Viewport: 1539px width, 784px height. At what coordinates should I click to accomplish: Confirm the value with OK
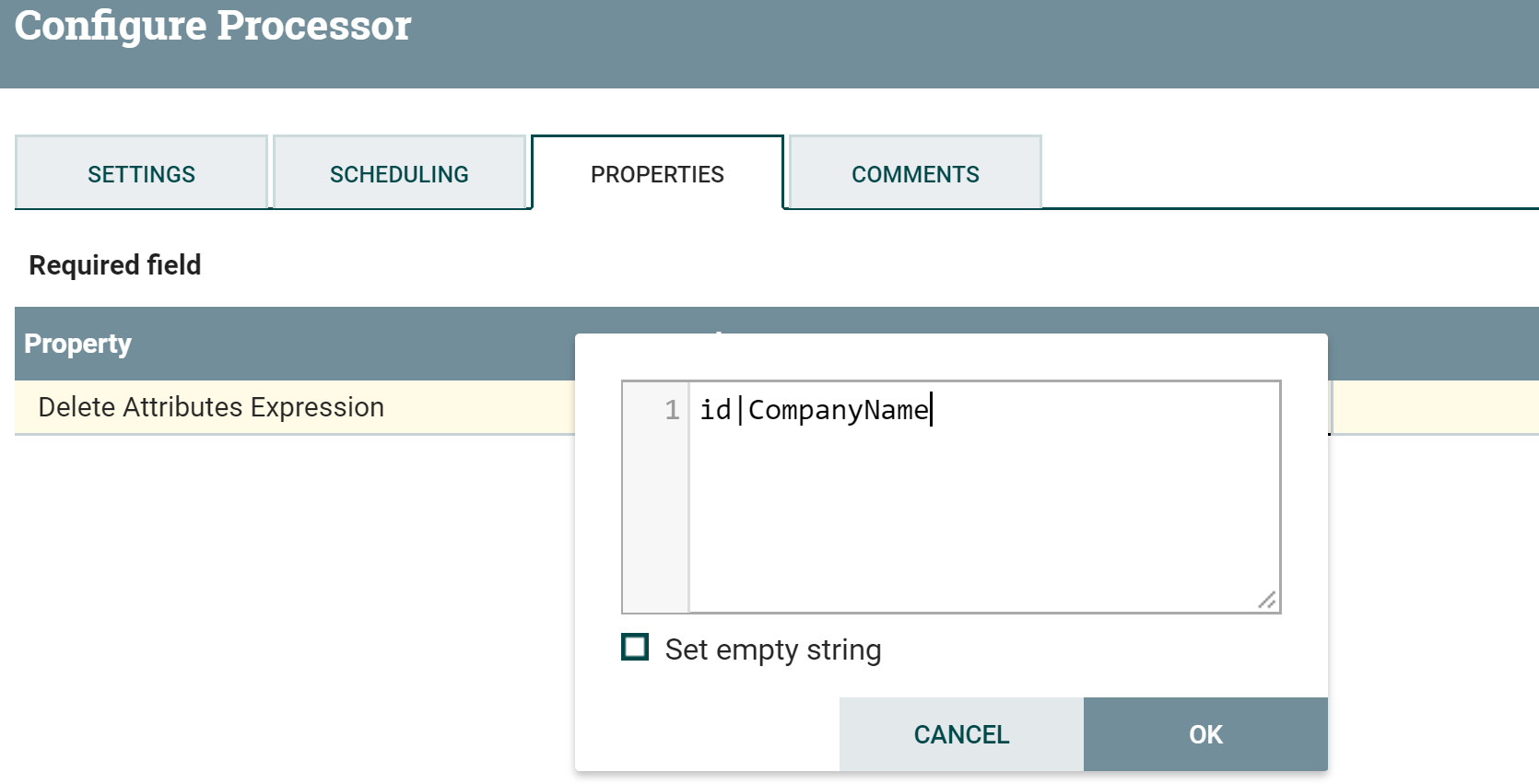click(x=1204, y=734)
